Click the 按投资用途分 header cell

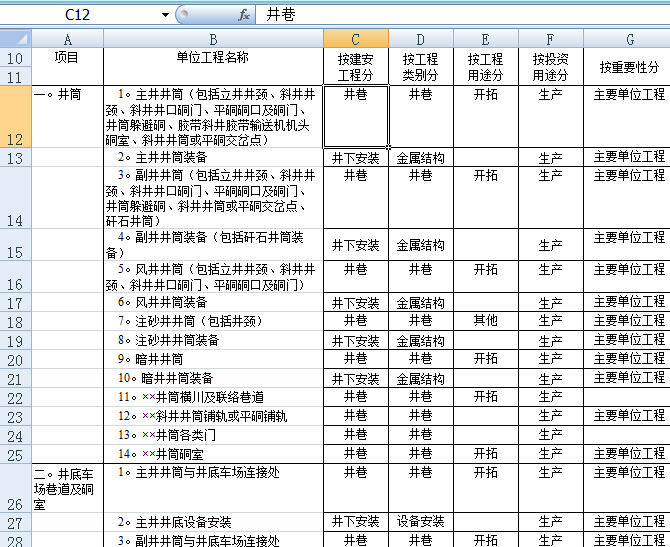pos(550,67)
